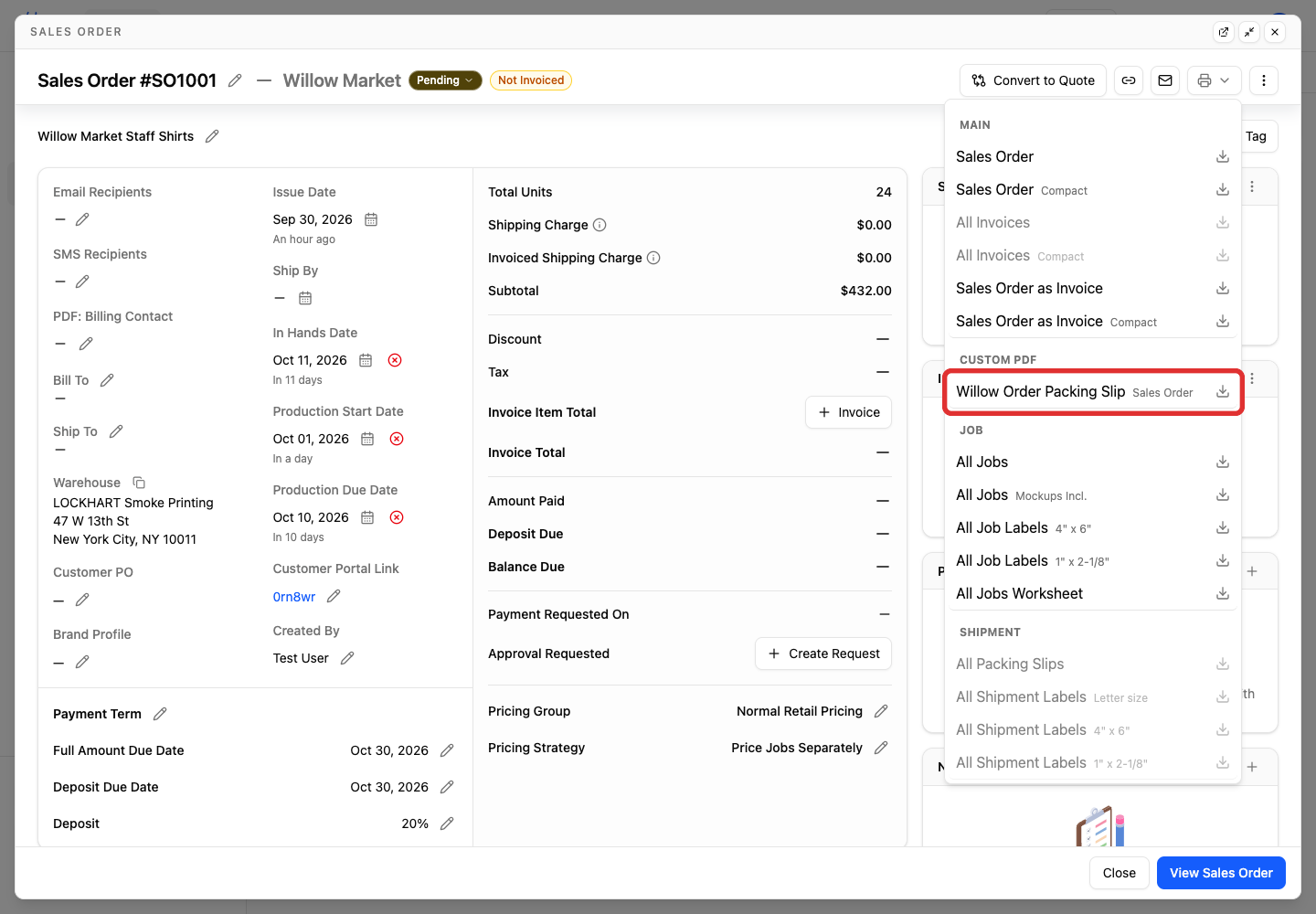The image size is (1316, 914).
Task: Open the three-dot more options menu
Action: point(1264,80)
